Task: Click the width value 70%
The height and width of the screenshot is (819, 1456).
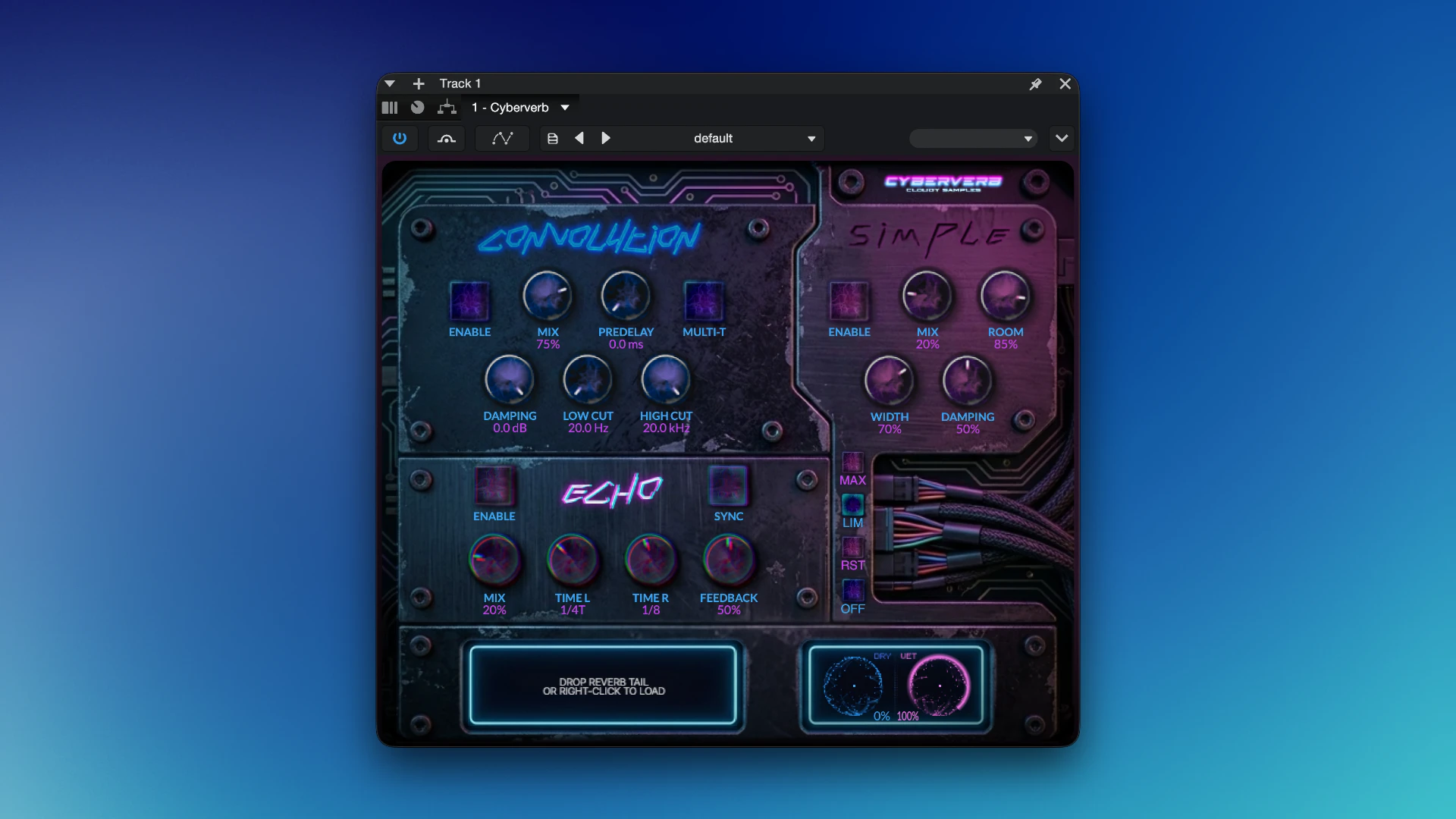Action: (x=889, y=429)
